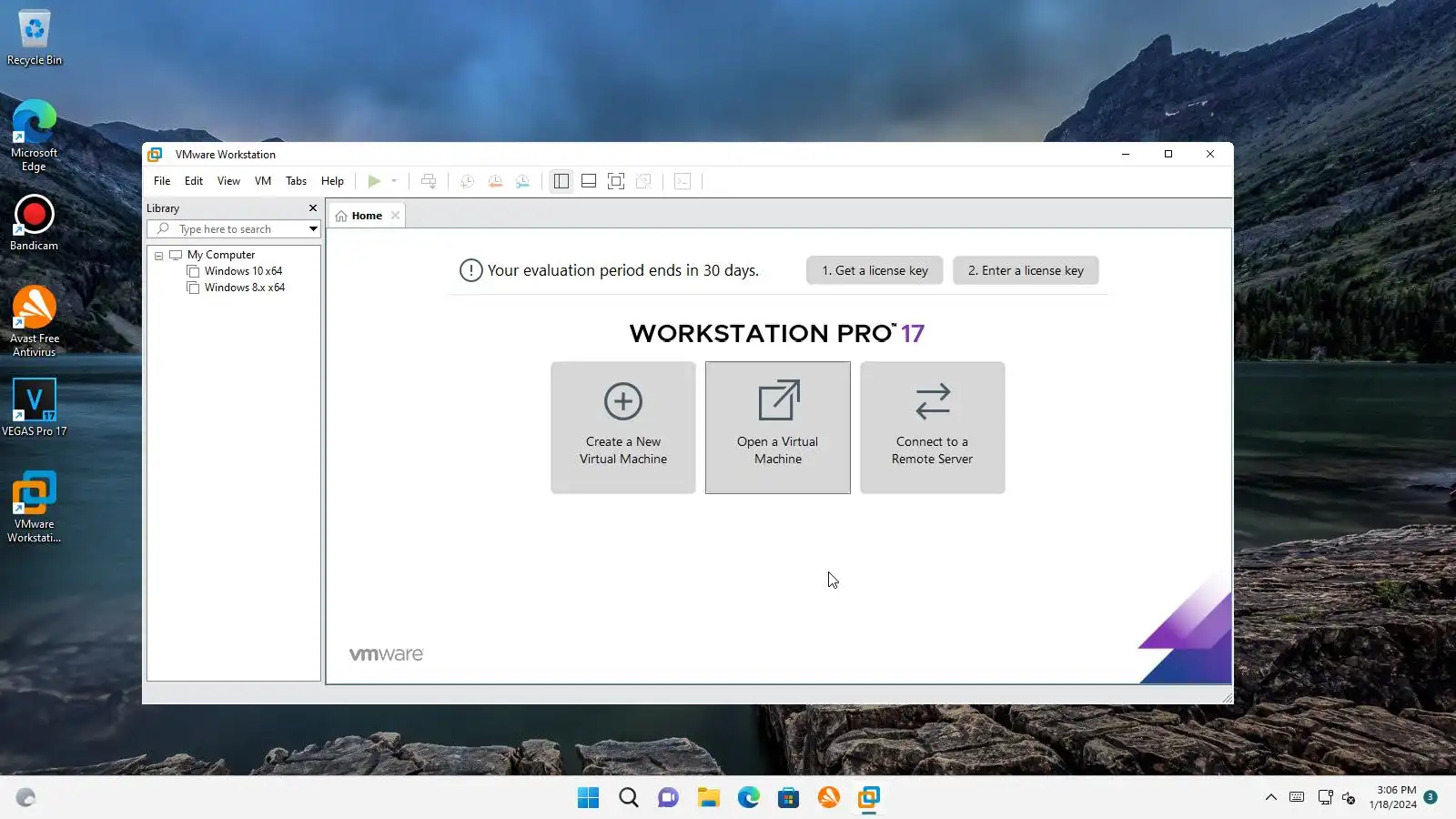This screenshot has width=1456, height=819.
Task: Minimize the VMware Workstation window
Action: click(1126, 155)
